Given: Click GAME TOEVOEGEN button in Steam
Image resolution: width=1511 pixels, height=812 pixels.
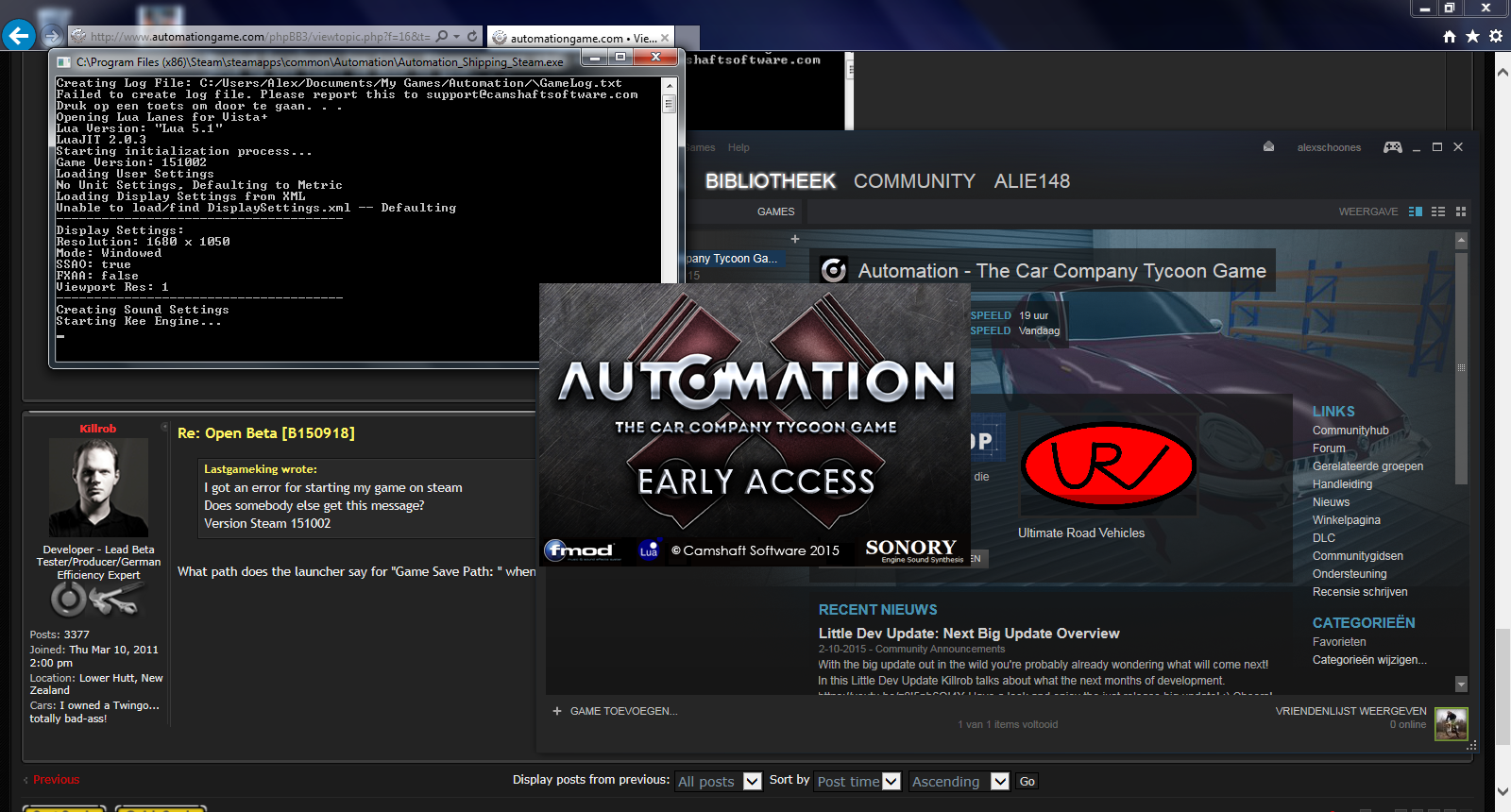Looking at the screenshot, I should coord(615,711).
